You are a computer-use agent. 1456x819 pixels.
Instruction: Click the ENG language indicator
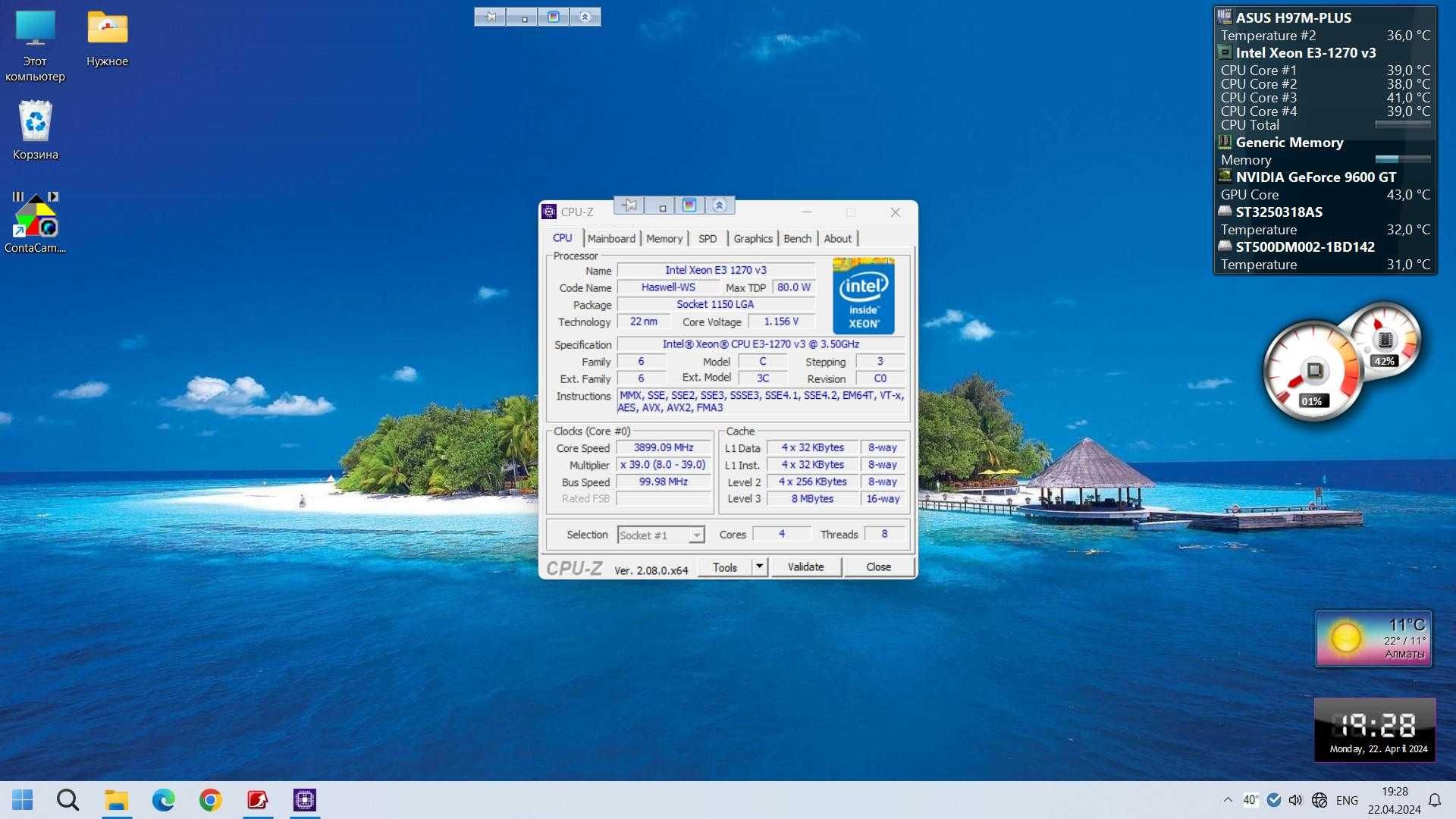pyautogui.click(x=1348, y=800)
